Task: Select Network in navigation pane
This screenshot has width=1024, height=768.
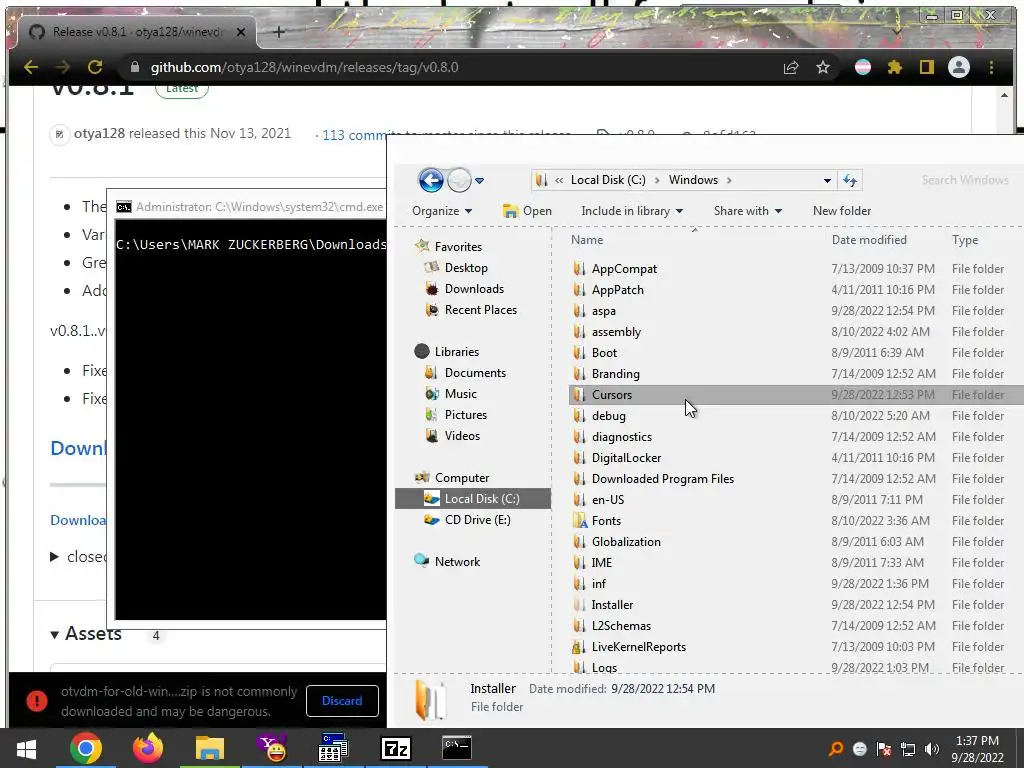Action: (456, 562)
